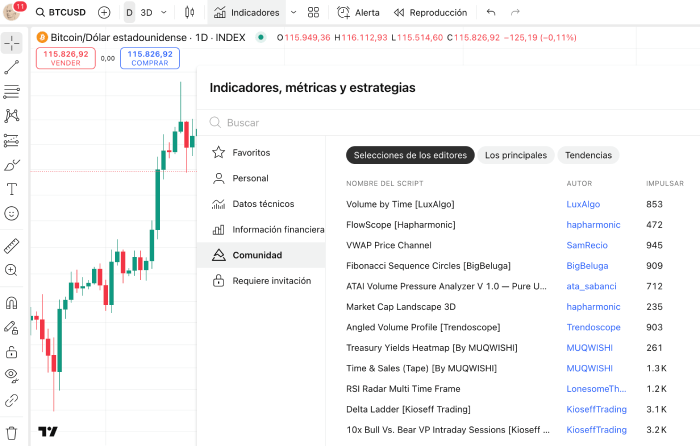Open Personal category
This screenshot has height=446, width=700.
261,178
